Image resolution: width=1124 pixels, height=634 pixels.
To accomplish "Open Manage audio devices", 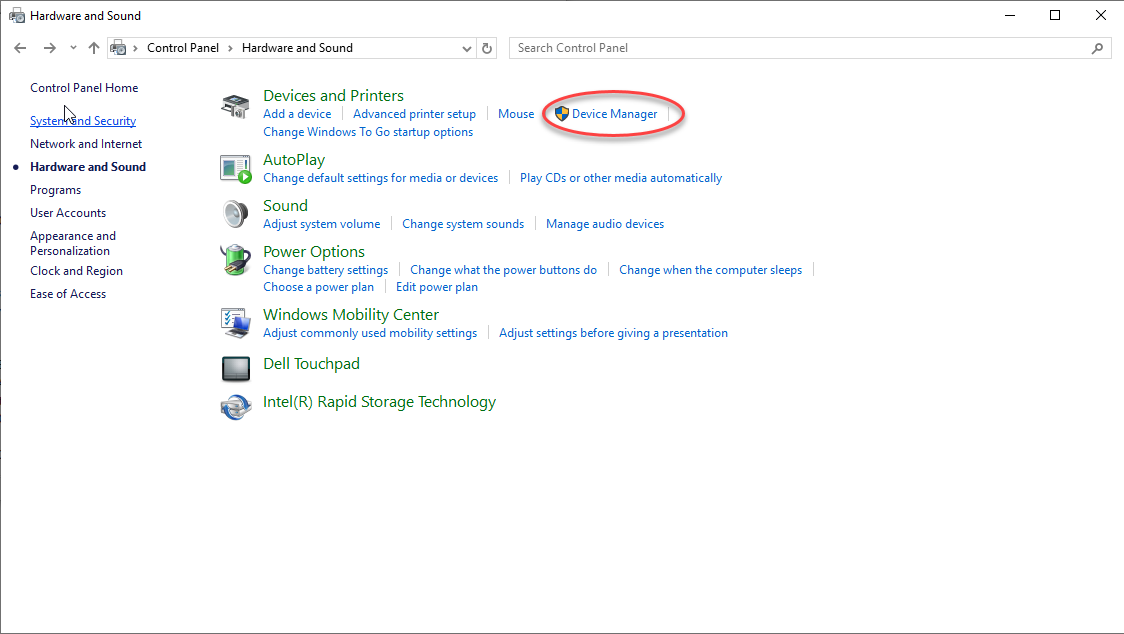I will [x=605, y=224].
